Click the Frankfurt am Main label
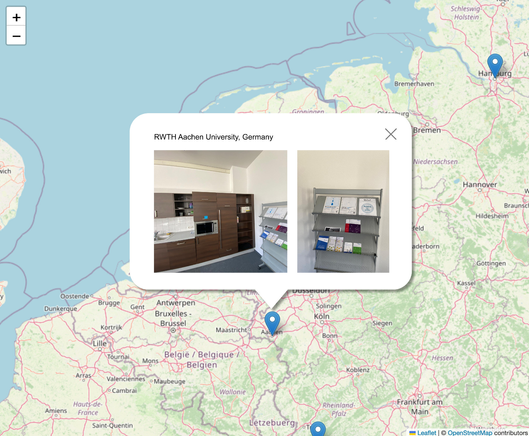 pyautogui.click(x=419, y=407)
